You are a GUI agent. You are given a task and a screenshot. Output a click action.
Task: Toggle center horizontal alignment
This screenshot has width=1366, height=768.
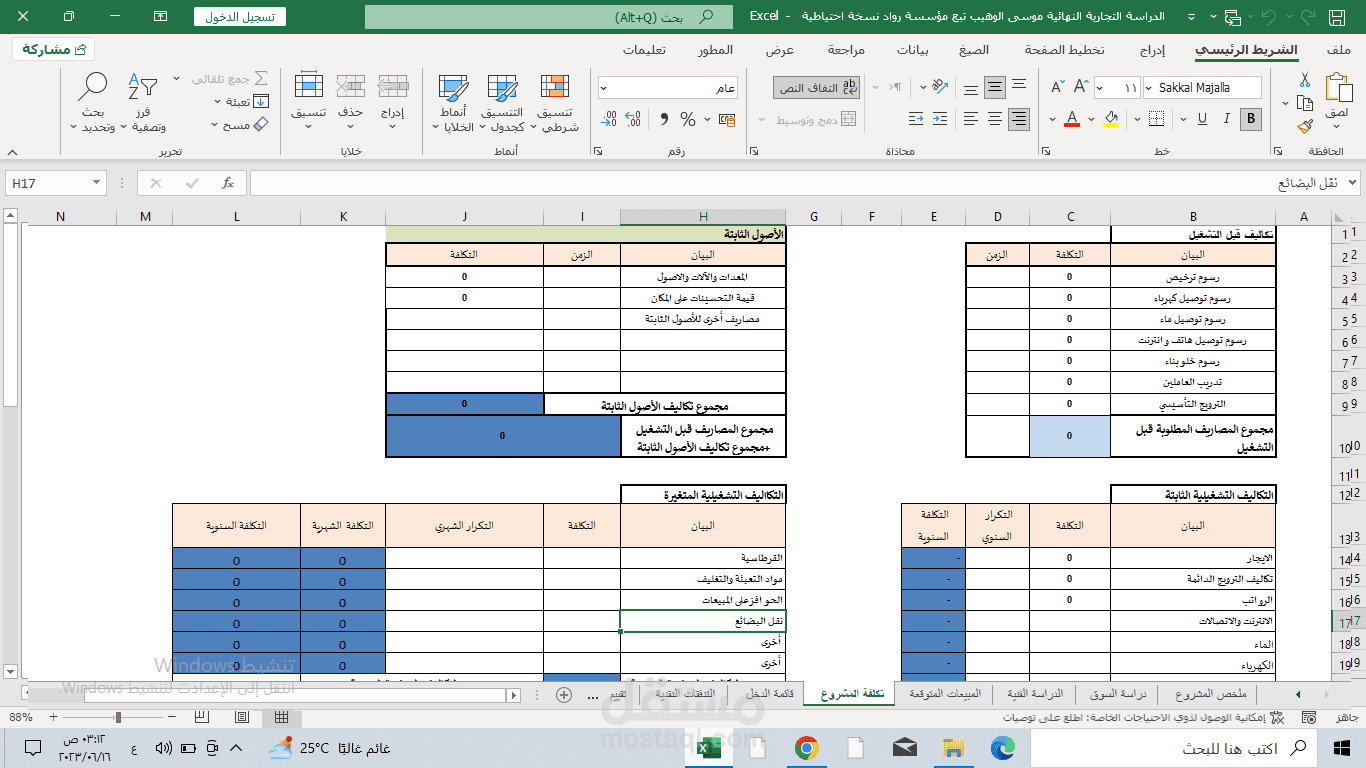coord(994,119)
